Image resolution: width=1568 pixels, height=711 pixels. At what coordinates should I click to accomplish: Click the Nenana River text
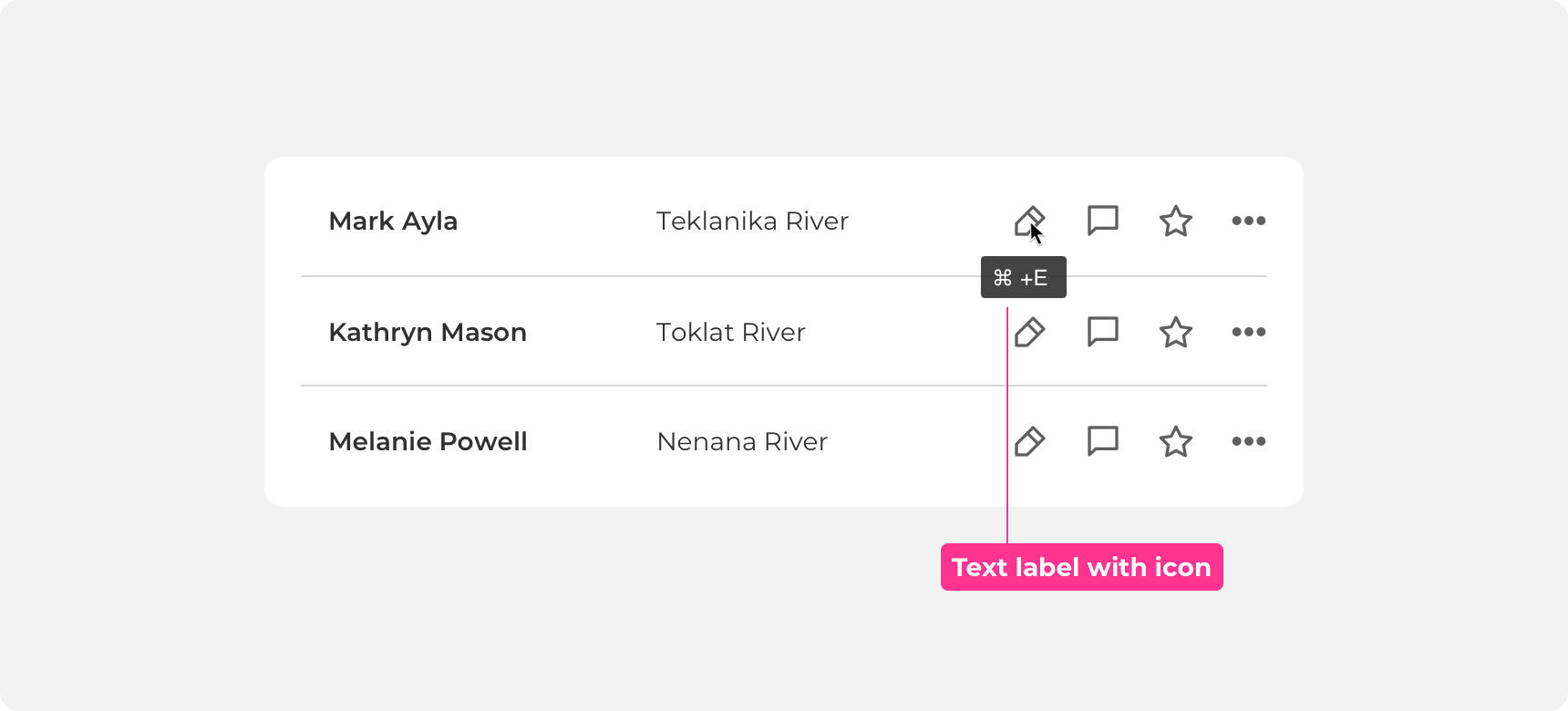point(742,442)
